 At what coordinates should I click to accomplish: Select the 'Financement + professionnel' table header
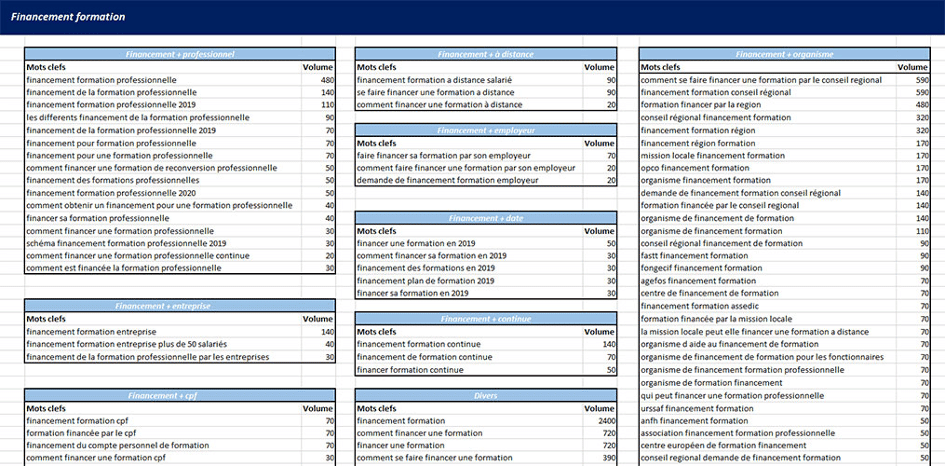coord(180,54)
